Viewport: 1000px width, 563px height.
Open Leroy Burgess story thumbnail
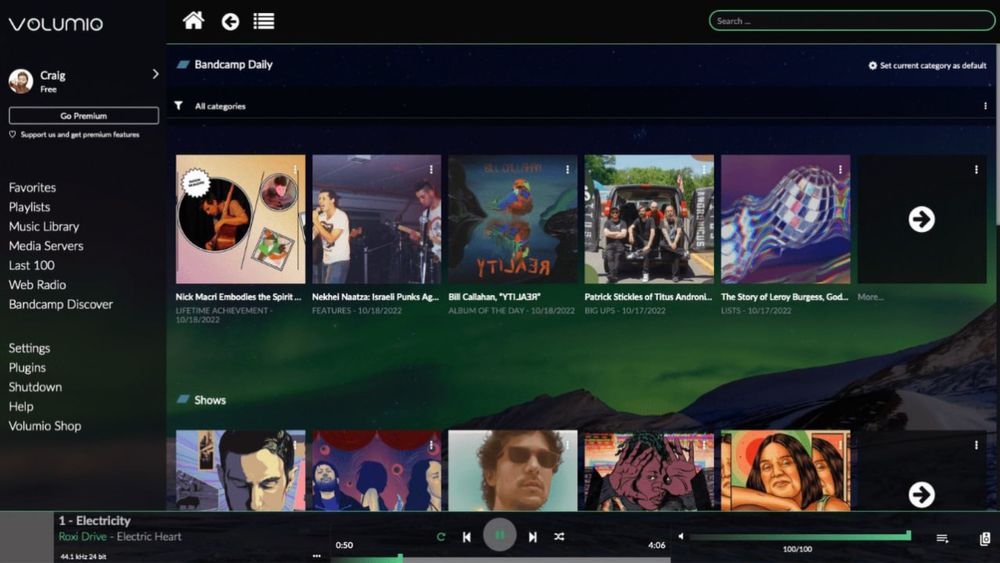786,219
